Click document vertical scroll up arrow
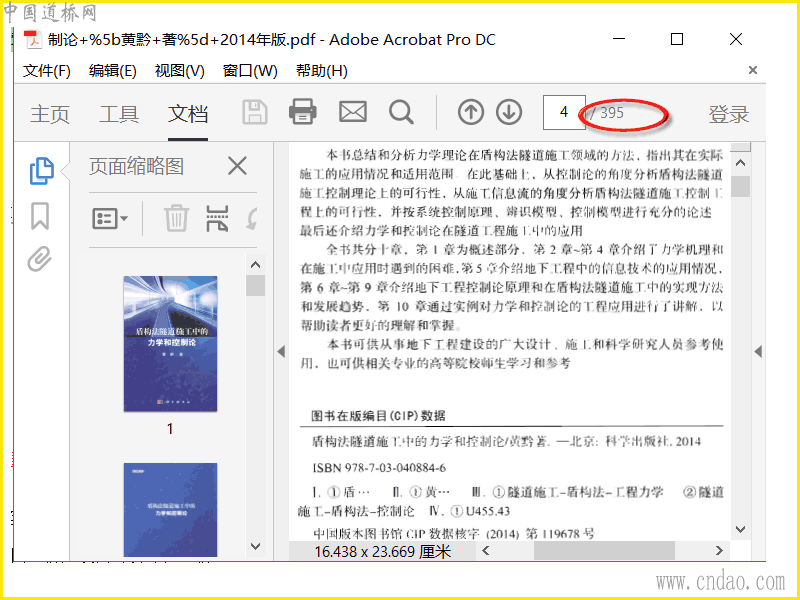Screen dimensions: 800x600 point(740,163)
